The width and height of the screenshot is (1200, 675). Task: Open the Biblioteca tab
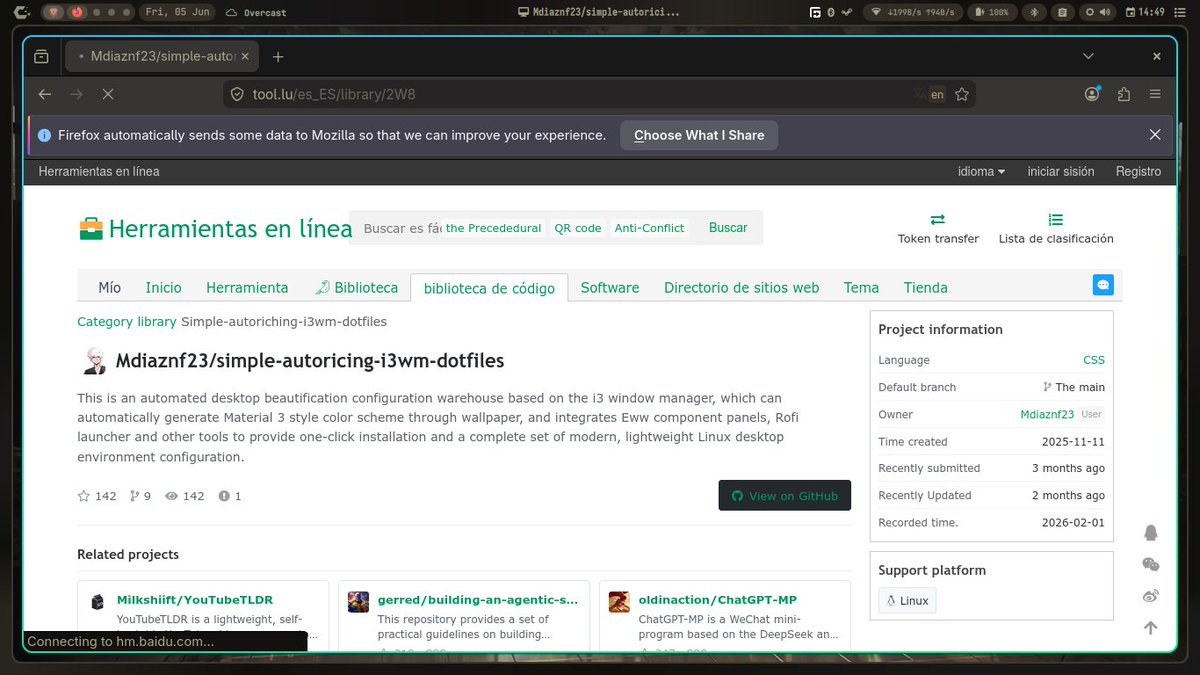[356, 287]
